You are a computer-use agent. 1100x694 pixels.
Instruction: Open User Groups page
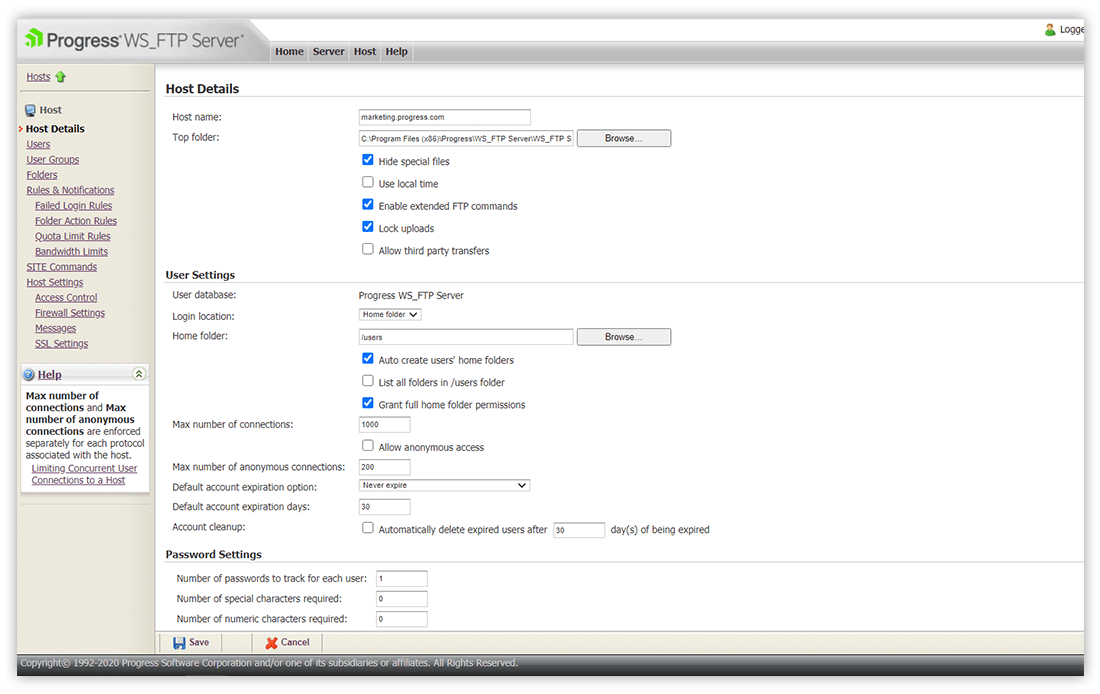[x=53, y=160]
